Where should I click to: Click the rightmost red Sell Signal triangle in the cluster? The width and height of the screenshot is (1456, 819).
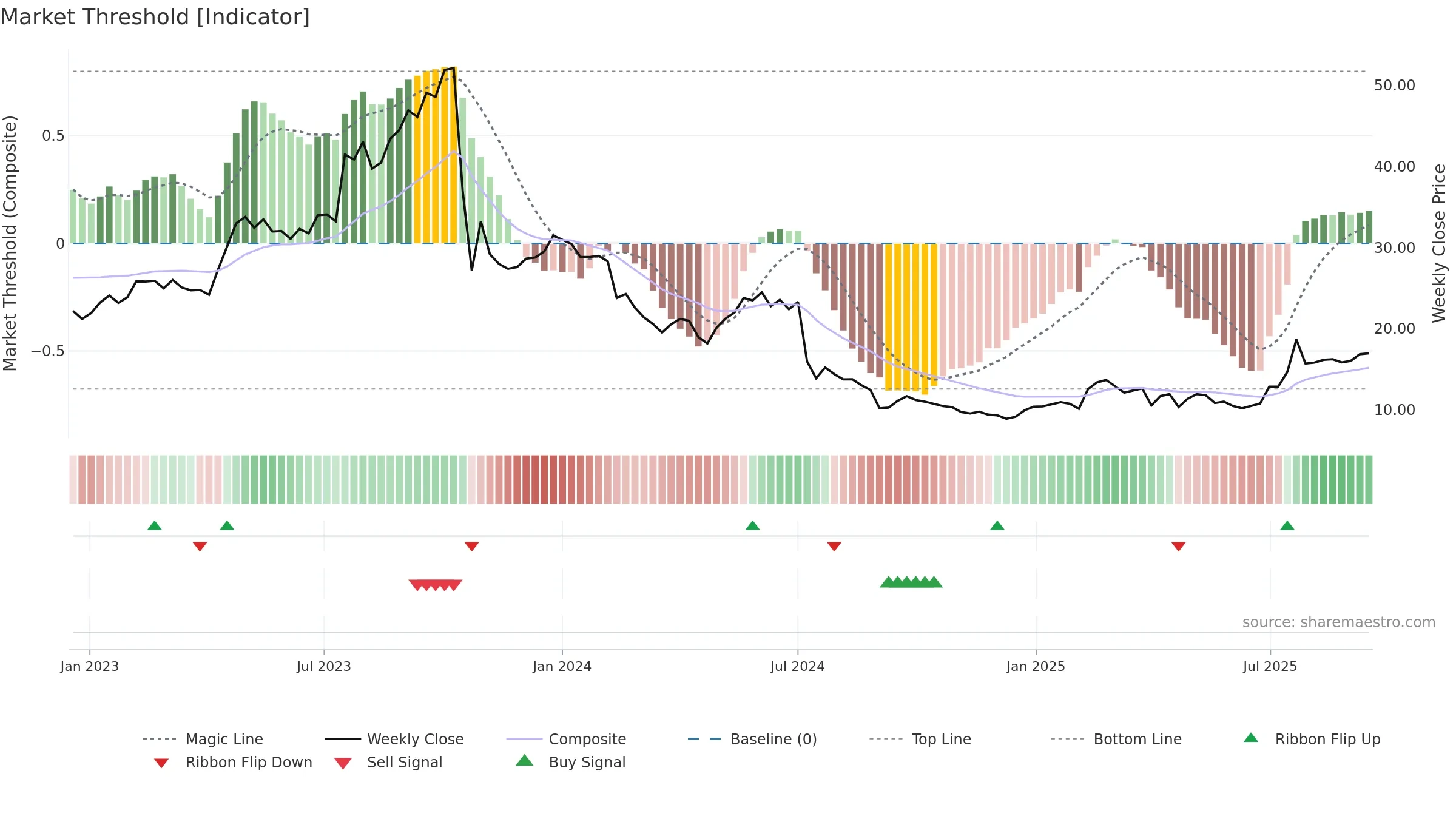(455, 585)
